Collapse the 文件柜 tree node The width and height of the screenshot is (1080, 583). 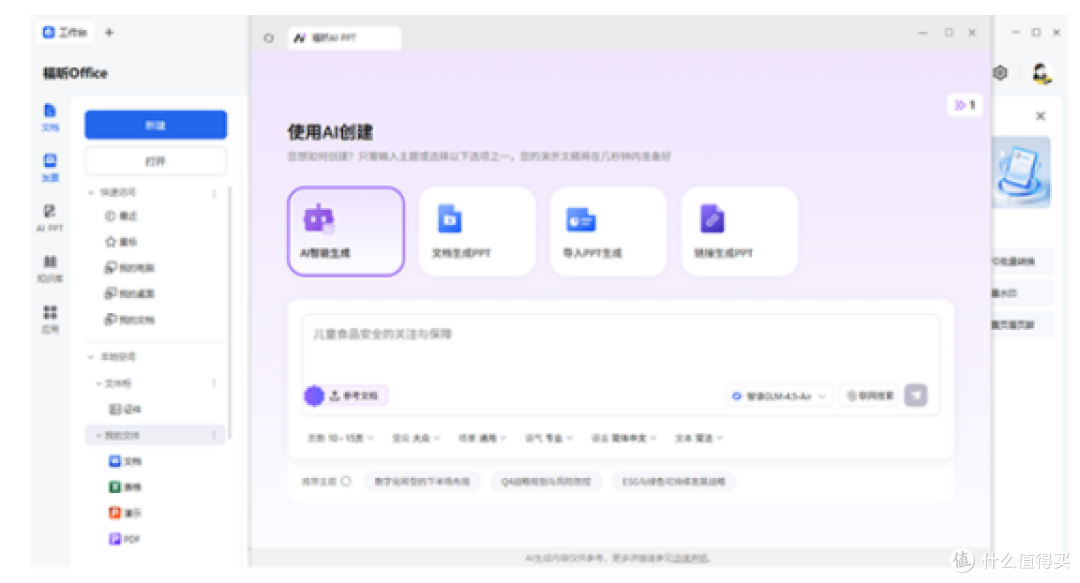98,383
